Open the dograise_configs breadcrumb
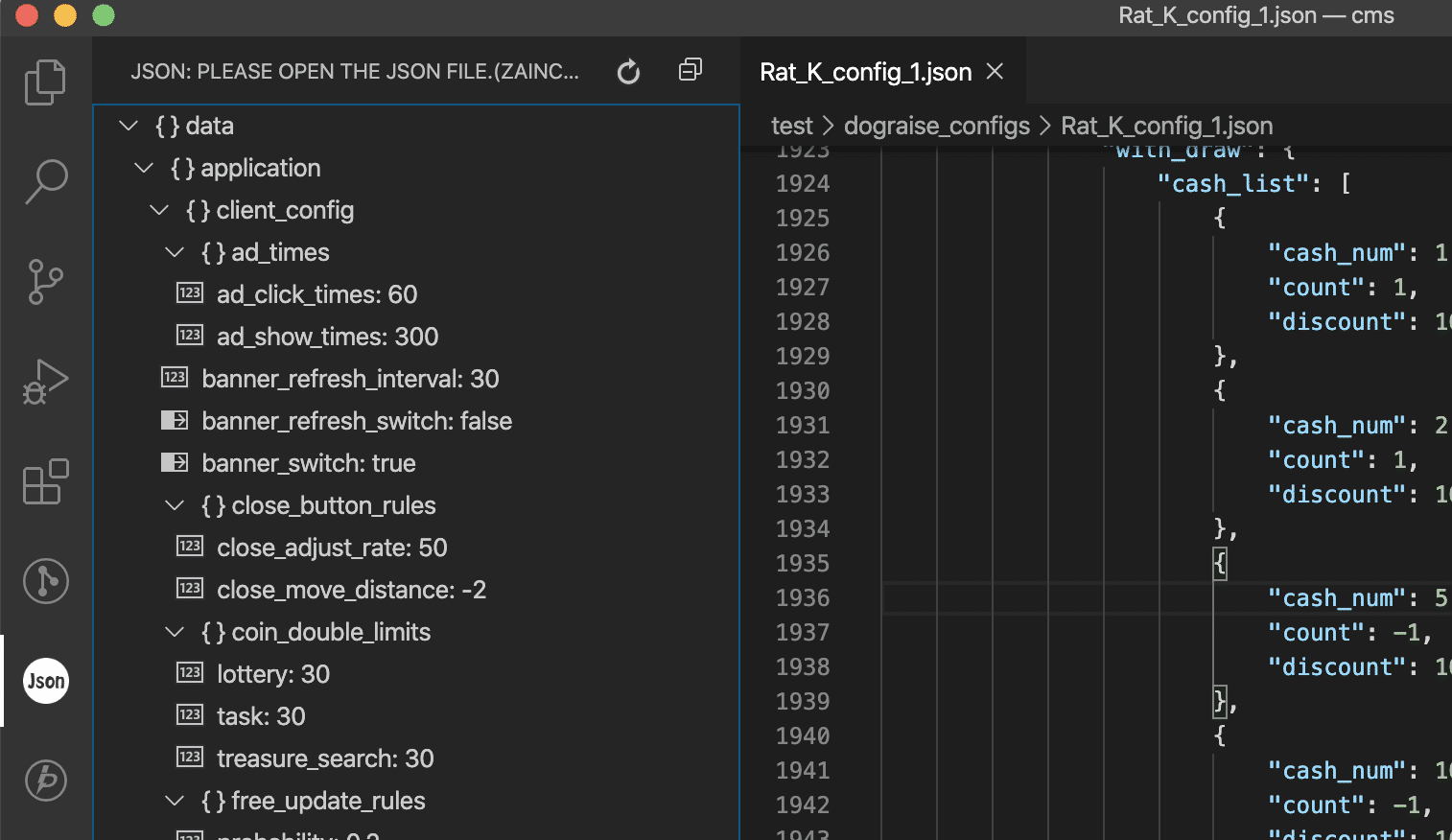This screenshot has width=1452, height=840. (937, 126)
